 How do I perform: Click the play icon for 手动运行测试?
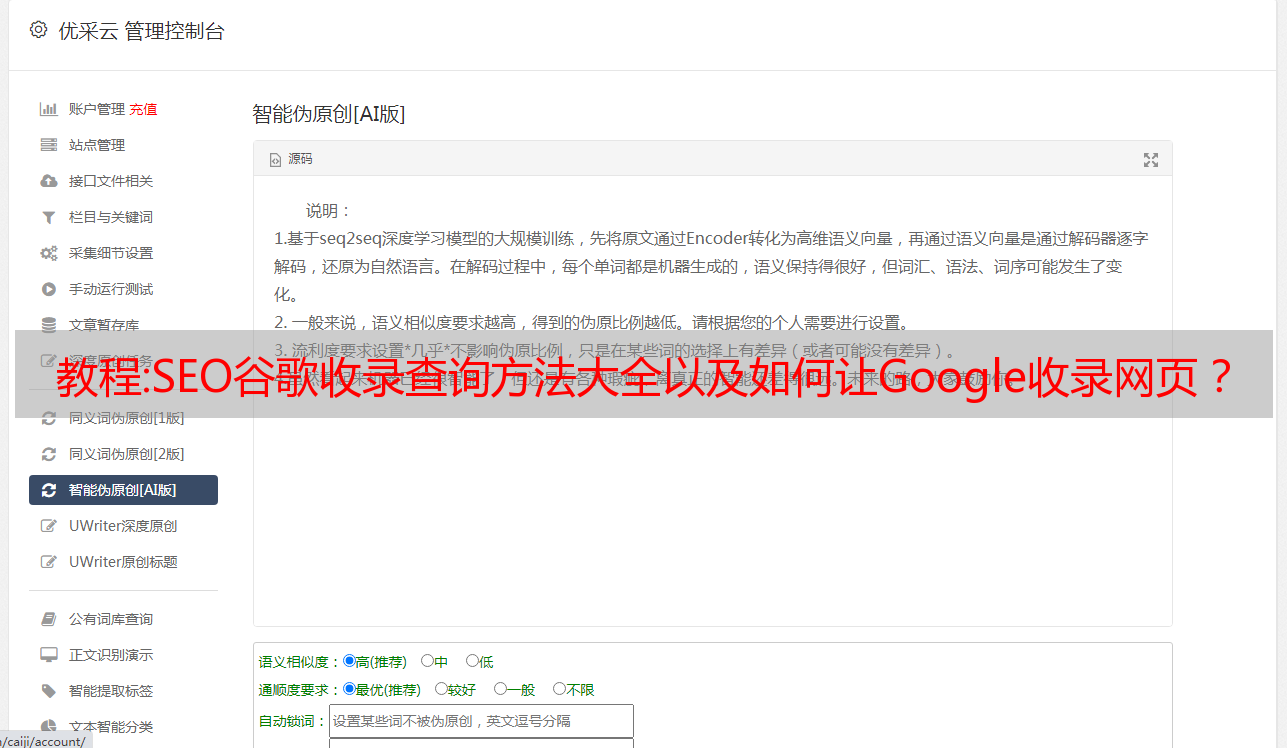click(x=48, y=289)
